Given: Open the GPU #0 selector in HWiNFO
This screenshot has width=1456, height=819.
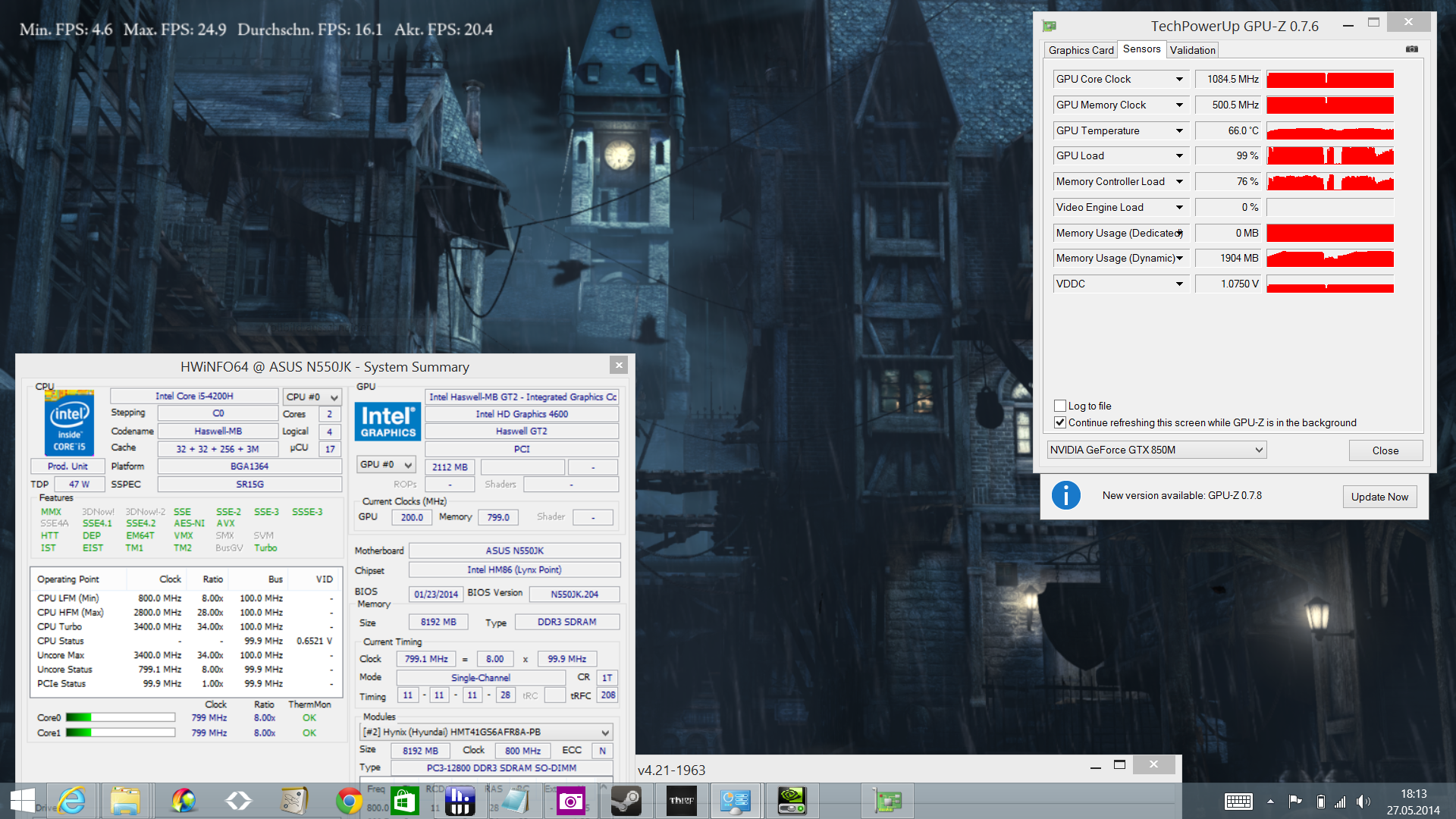Looking at the screenshot, I should tap(386, 464).
